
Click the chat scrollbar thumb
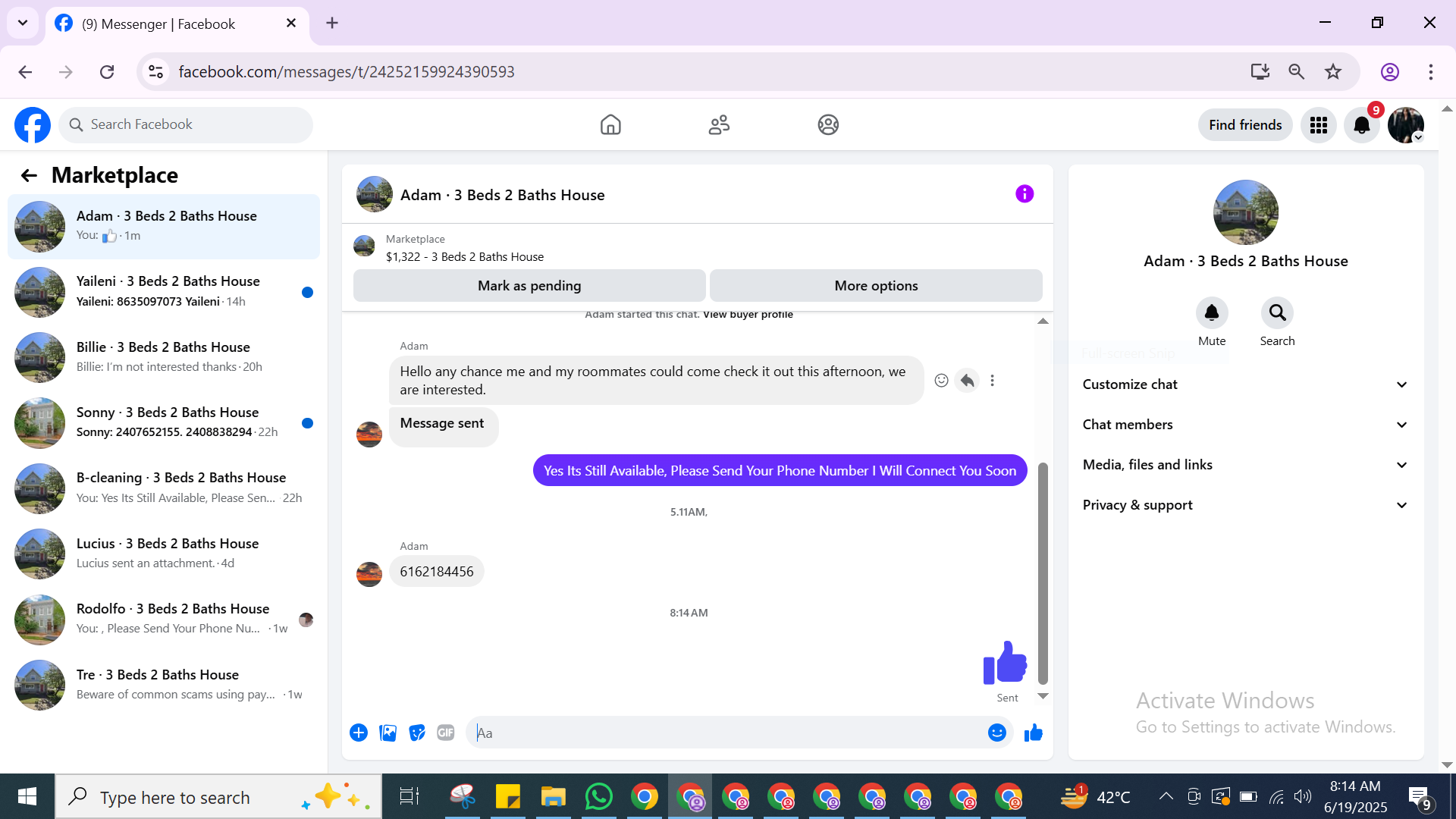tap(1043, 574)
